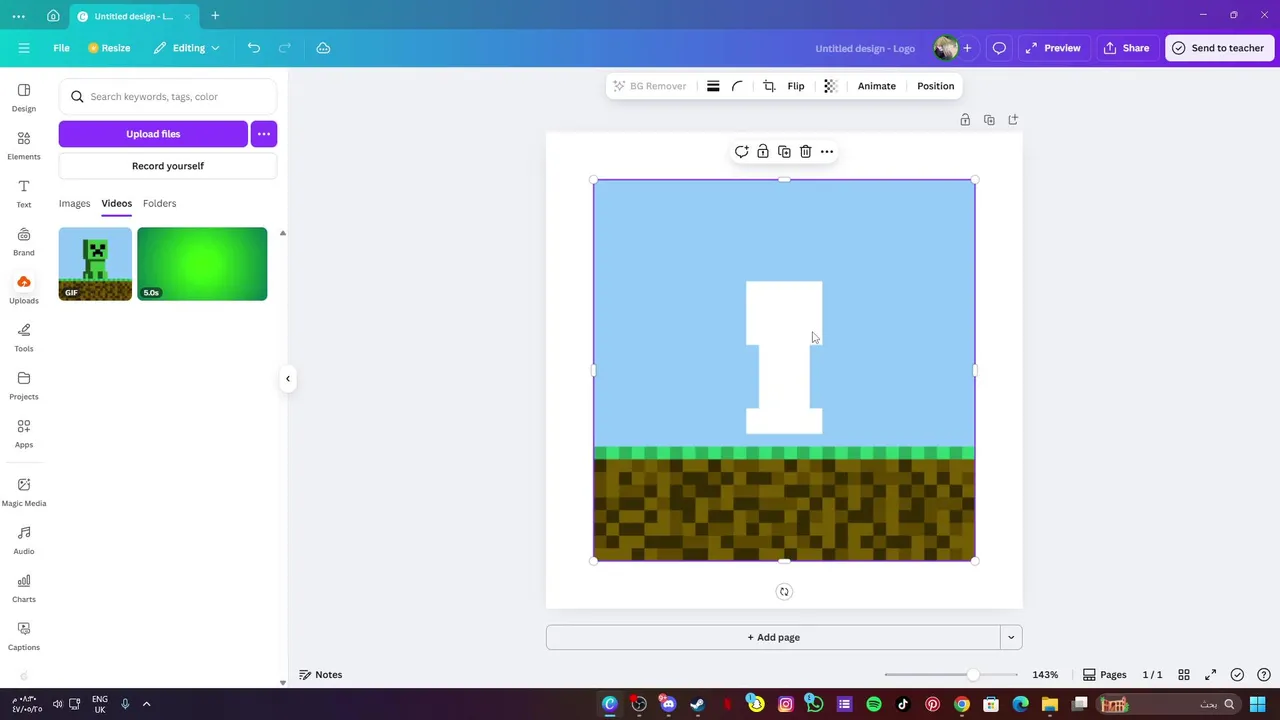The height and width of the screenshot is (720, 1280).
Task: Click the cloud save status icon
Action: click(x=323, y=48)
